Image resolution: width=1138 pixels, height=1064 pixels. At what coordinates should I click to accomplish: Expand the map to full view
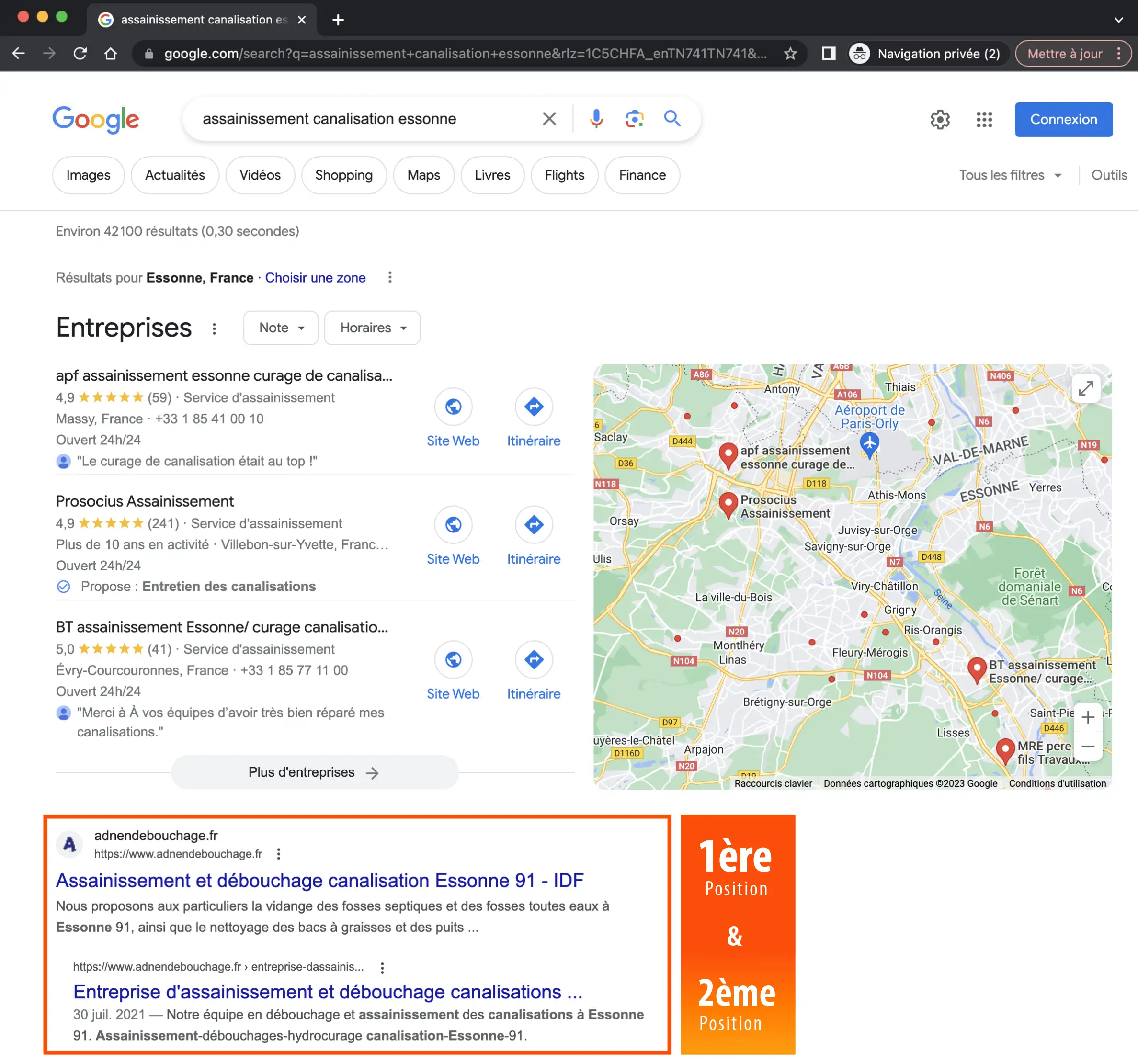coord(1086,389)
